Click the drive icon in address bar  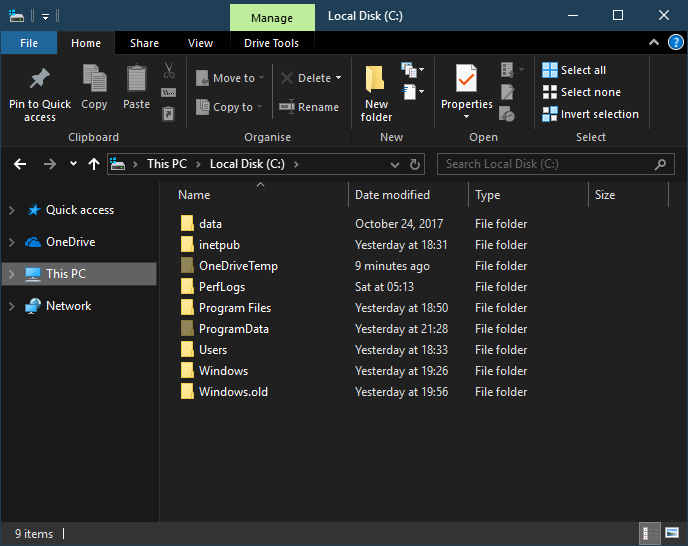coord(118,165)
